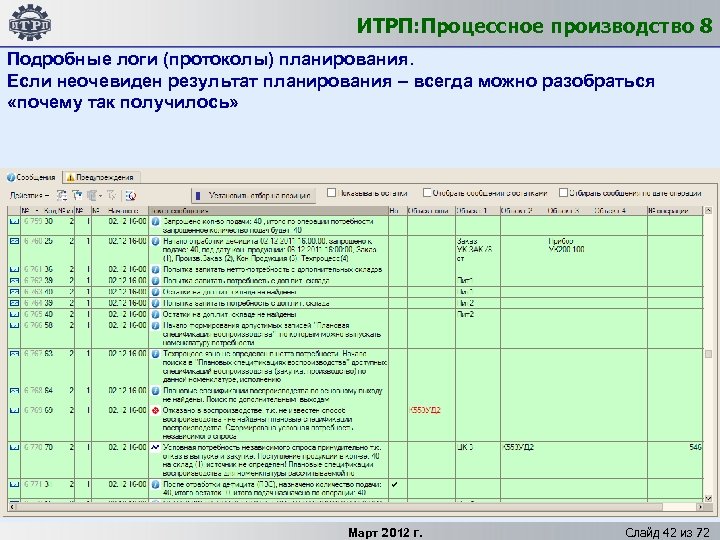Click info icon beside 'Попытка запитать нетто-потребность'
The height and width of the screenshot is (540, 720).
tap(156, 270)
